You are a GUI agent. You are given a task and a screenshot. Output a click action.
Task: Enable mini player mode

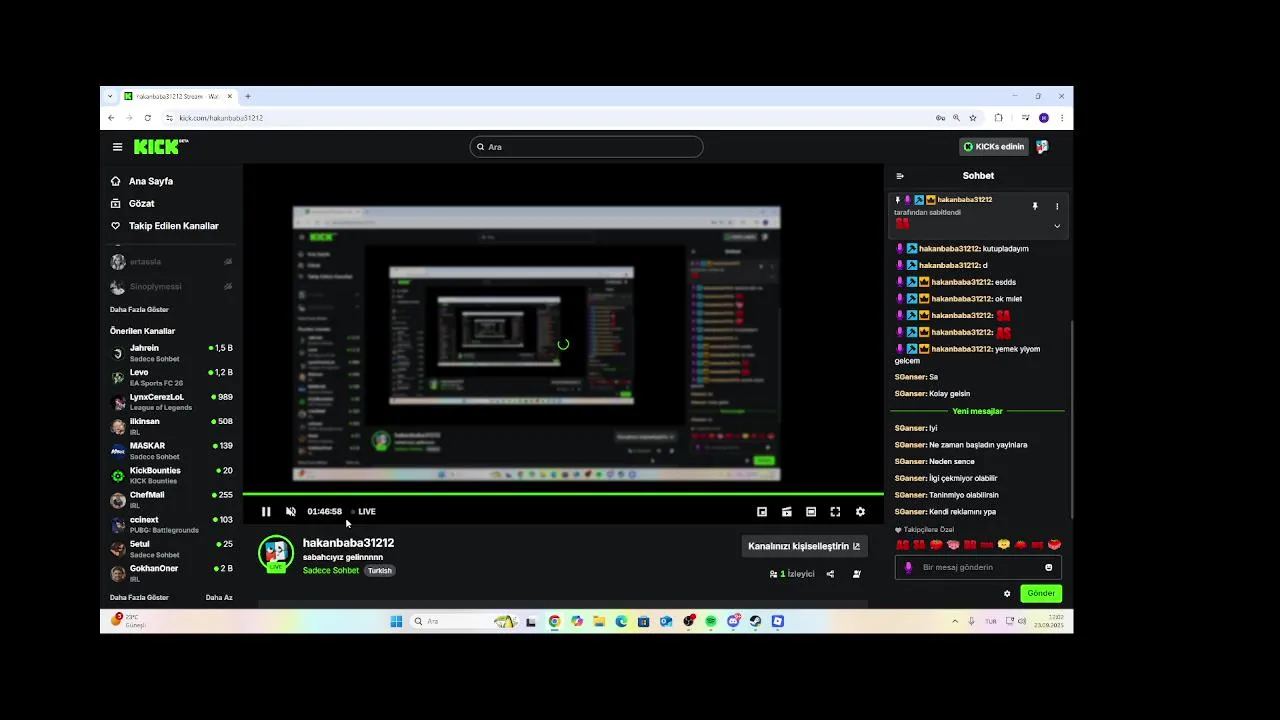[x=762, y=512]
